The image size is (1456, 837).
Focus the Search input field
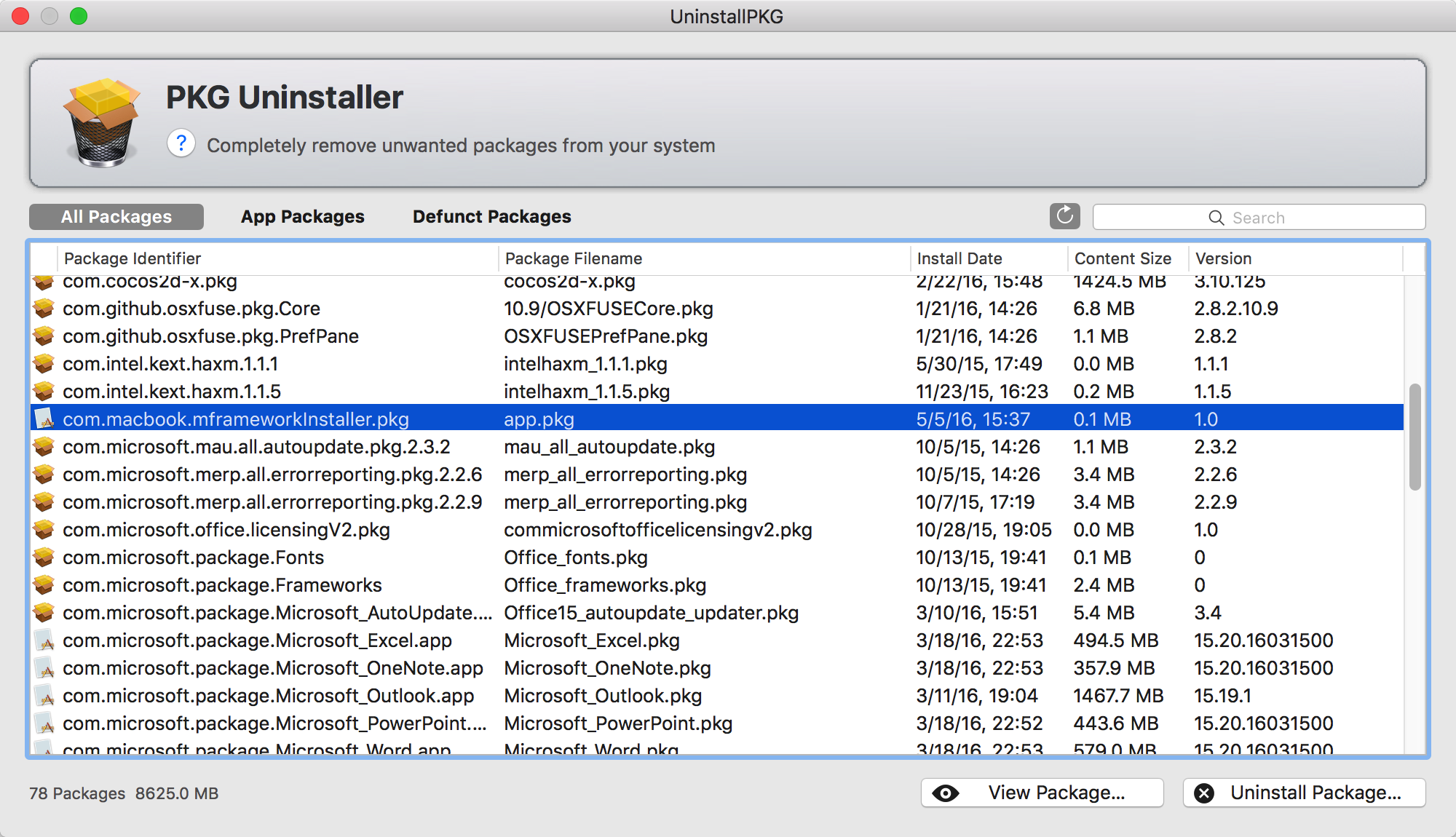tap(1310, 218)
